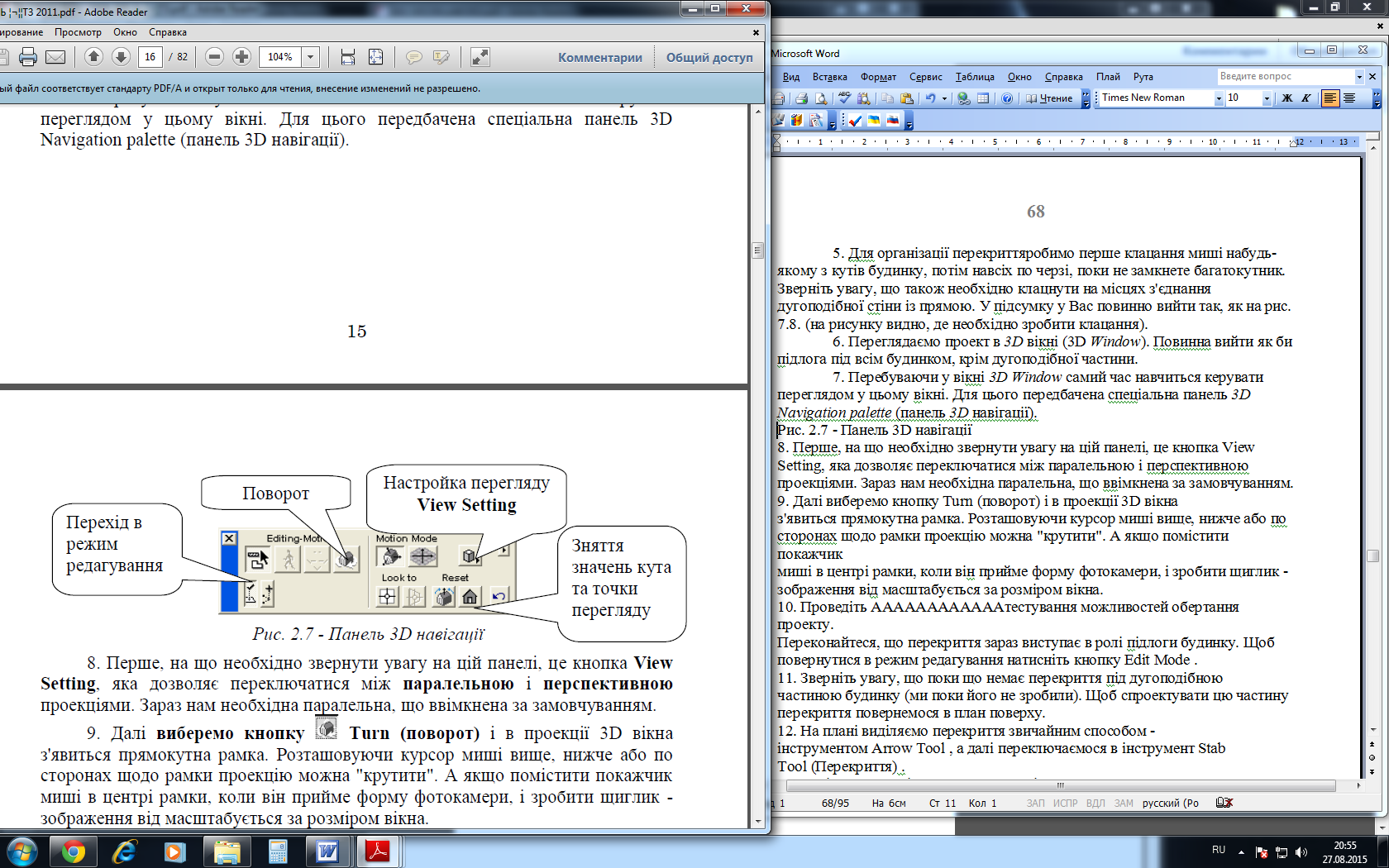Screen dimensions: 1389x868
Task: Open Таблица menu in Word
Action: [975, 76]
